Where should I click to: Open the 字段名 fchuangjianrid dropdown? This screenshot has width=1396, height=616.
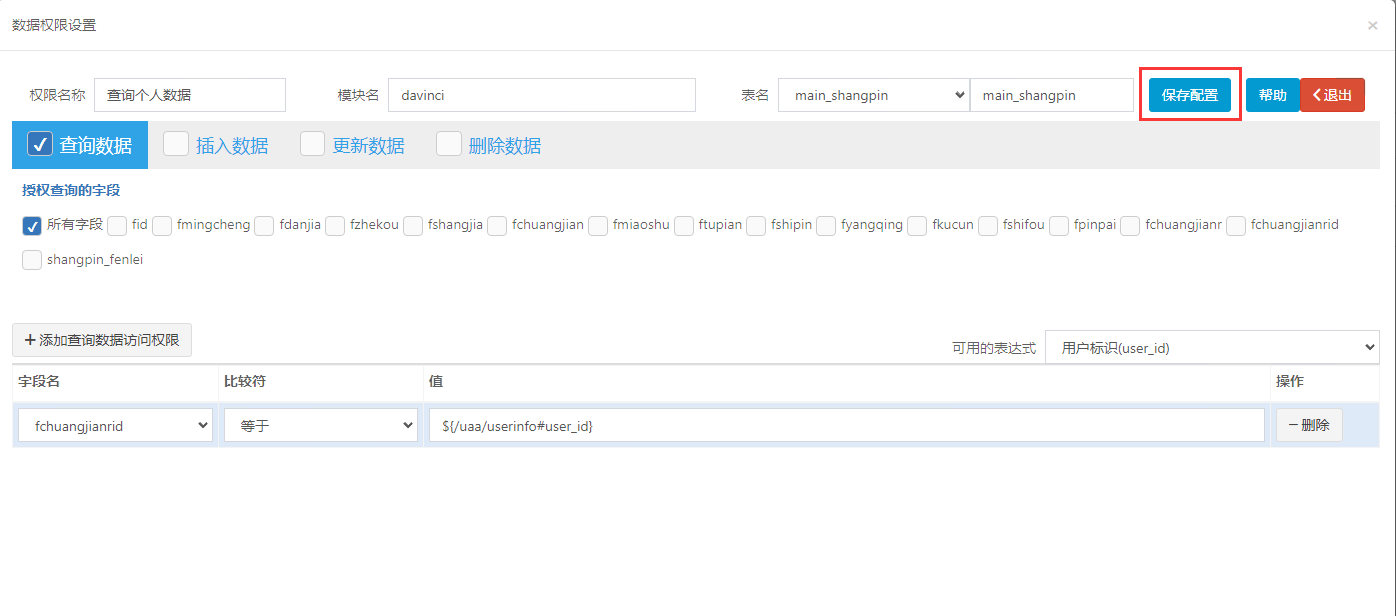pyautogui.click(x=116, y=425)
